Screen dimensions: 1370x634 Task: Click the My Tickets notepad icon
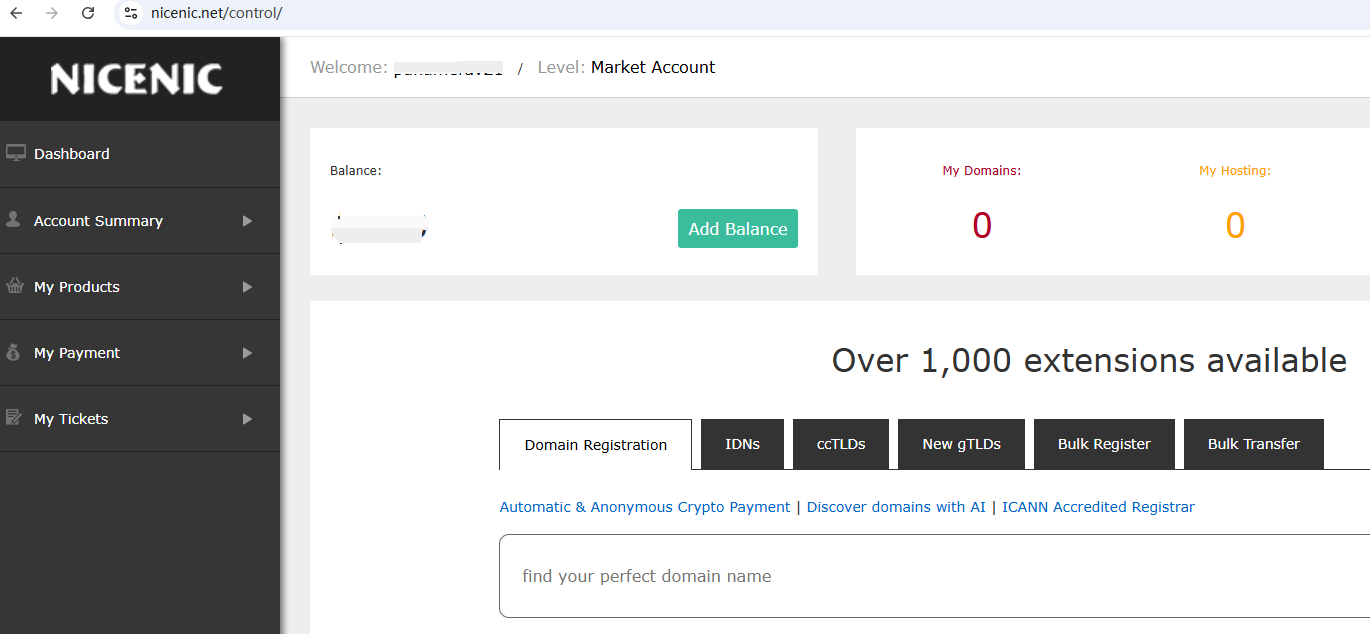(x=14, y=418)
